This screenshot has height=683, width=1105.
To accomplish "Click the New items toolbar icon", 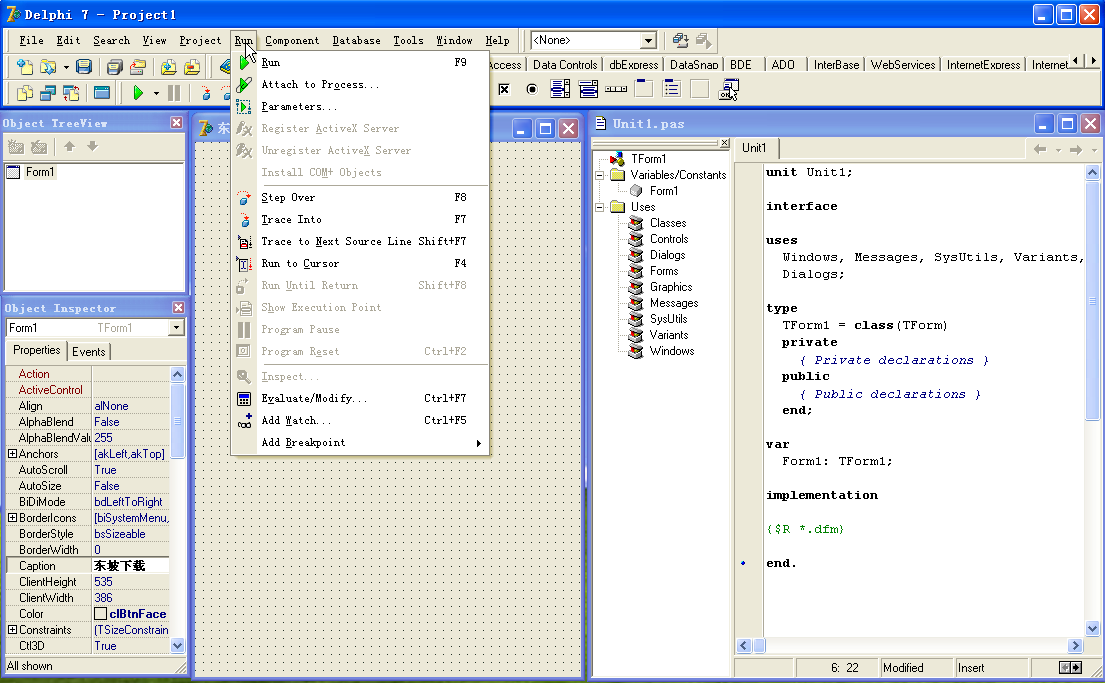I will [25, 67].
